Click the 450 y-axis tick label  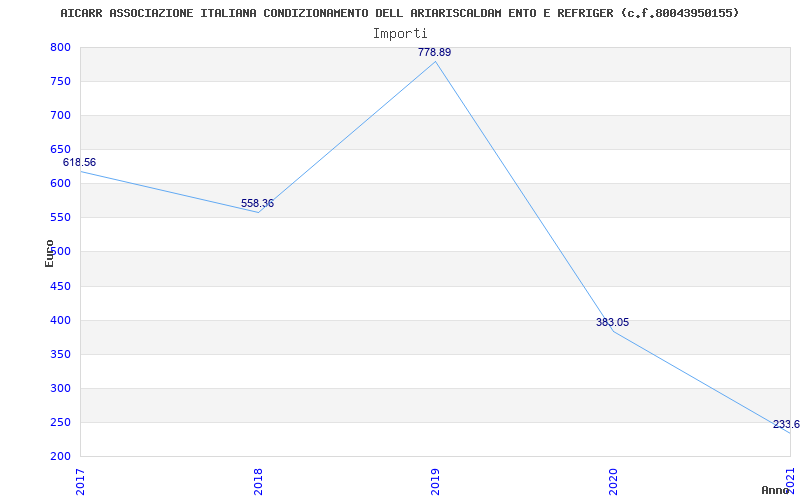[x=60, y=287]
